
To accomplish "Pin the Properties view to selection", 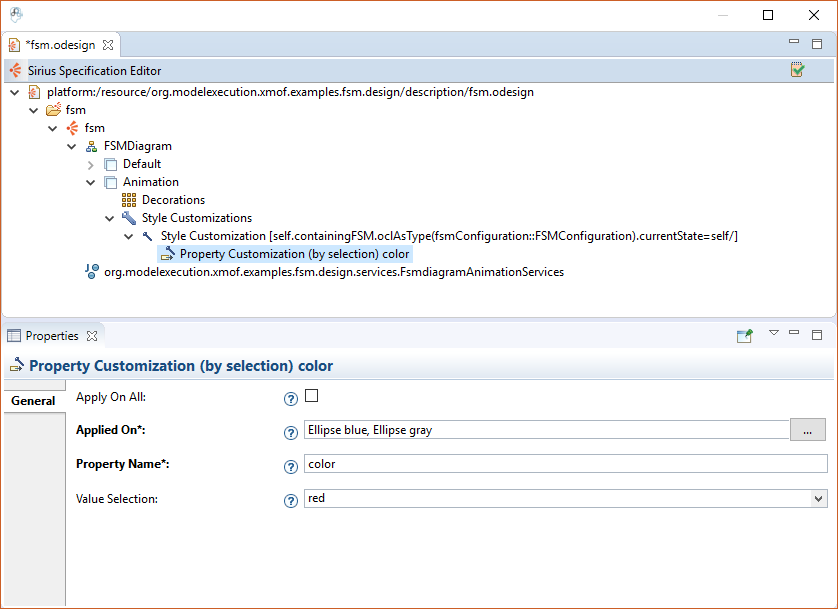I will (x=744, y=335).
